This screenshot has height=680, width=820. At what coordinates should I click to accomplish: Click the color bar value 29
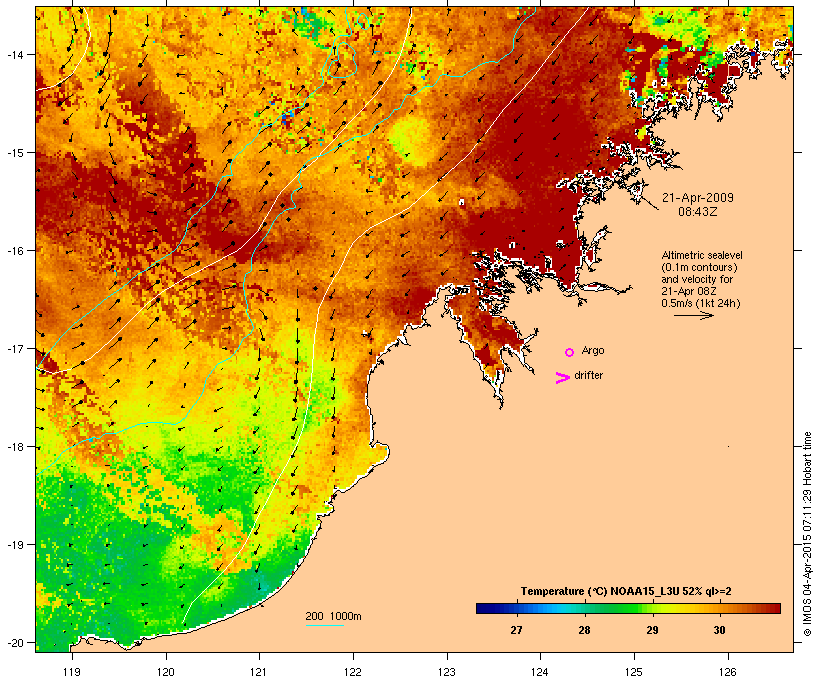tap(652, 630)
